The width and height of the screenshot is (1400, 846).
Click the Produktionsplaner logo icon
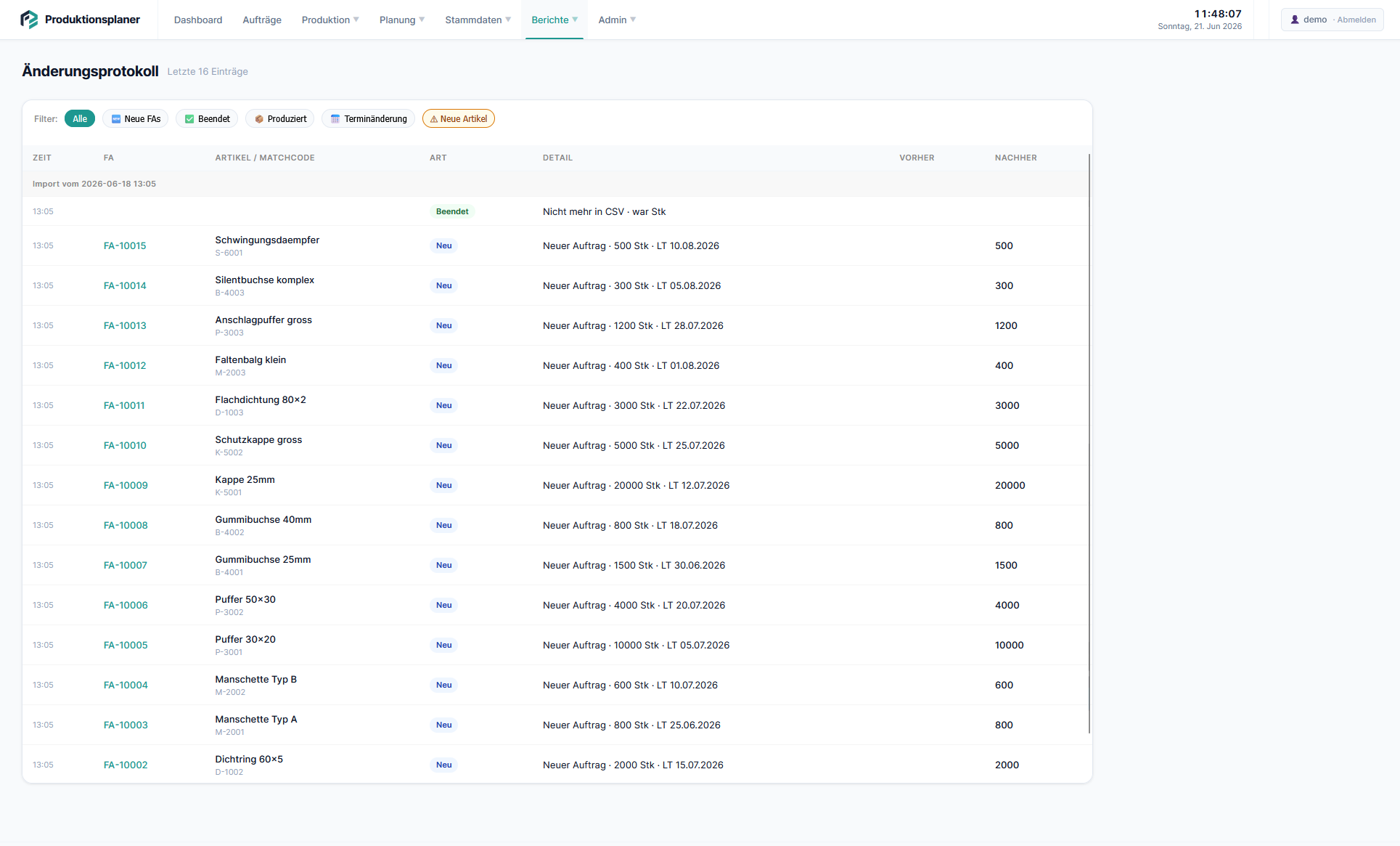point(29,20)
